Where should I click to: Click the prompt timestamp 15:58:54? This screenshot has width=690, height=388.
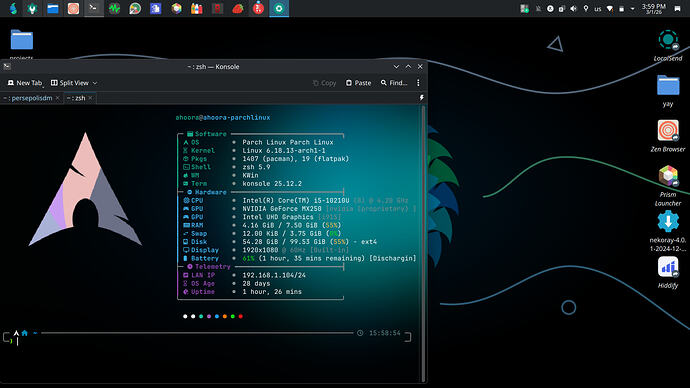pyautogui.click(x=385, y=333)
